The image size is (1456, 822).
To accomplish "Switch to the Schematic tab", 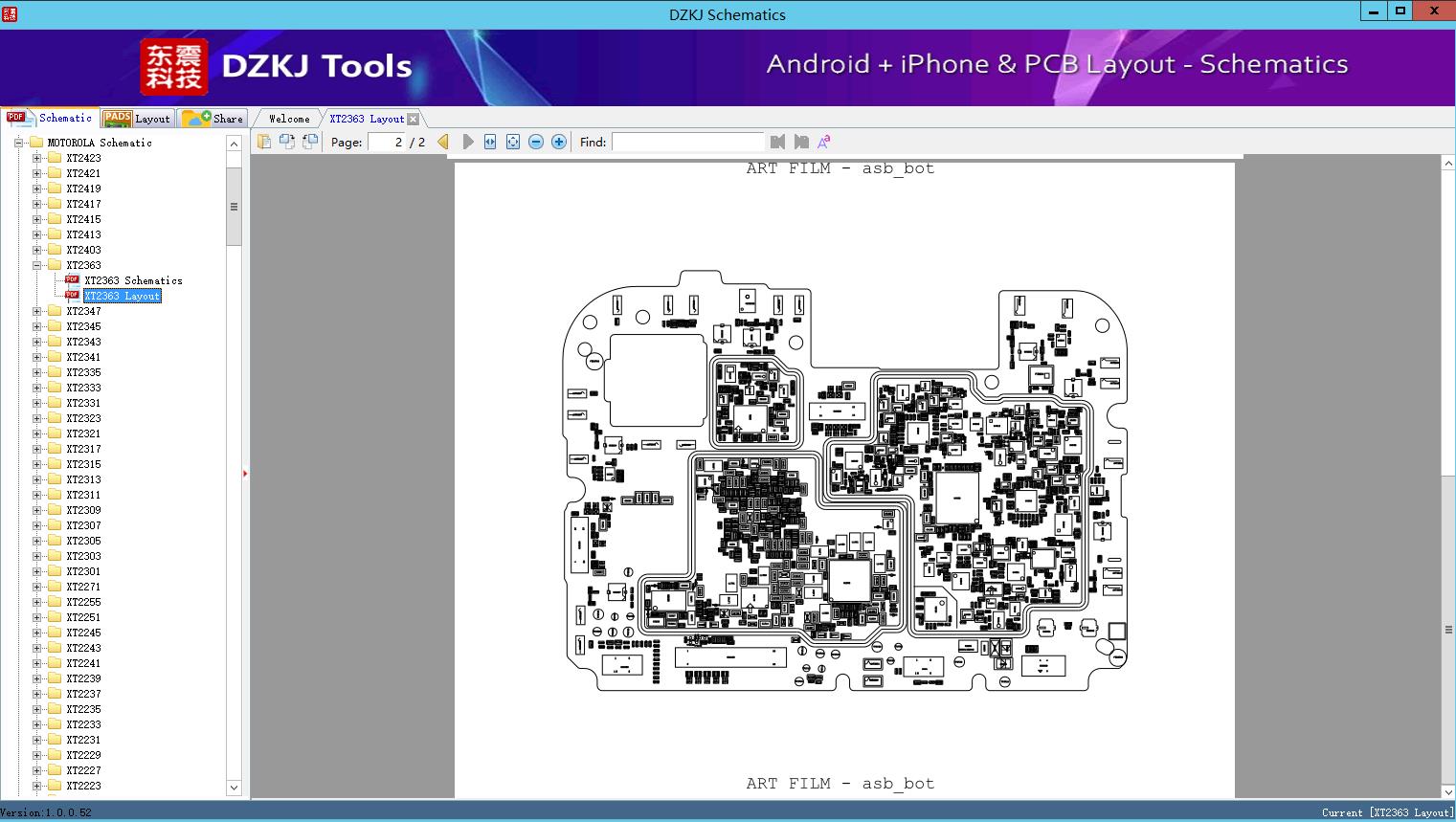I will click(50, 118).
